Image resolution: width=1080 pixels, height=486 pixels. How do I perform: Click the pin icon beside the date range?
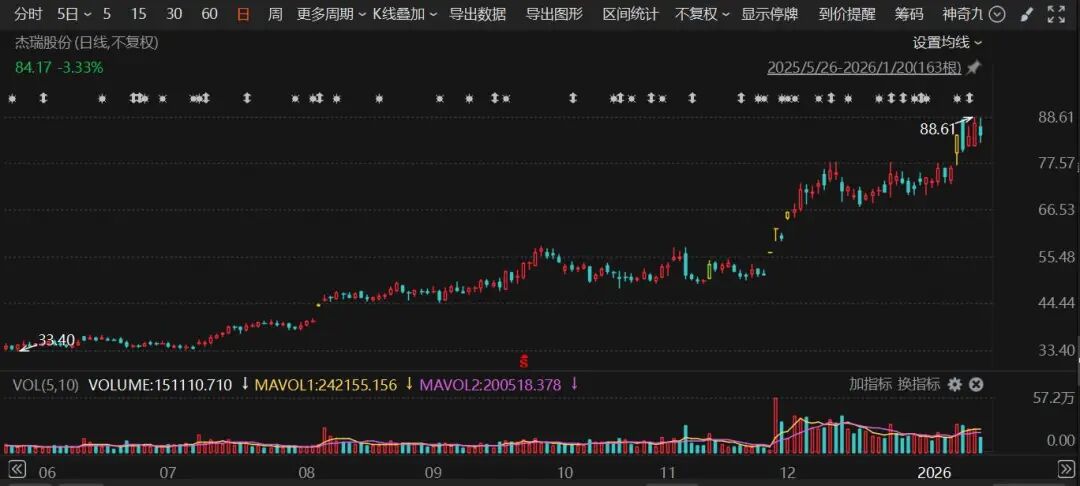pos(973,68)
